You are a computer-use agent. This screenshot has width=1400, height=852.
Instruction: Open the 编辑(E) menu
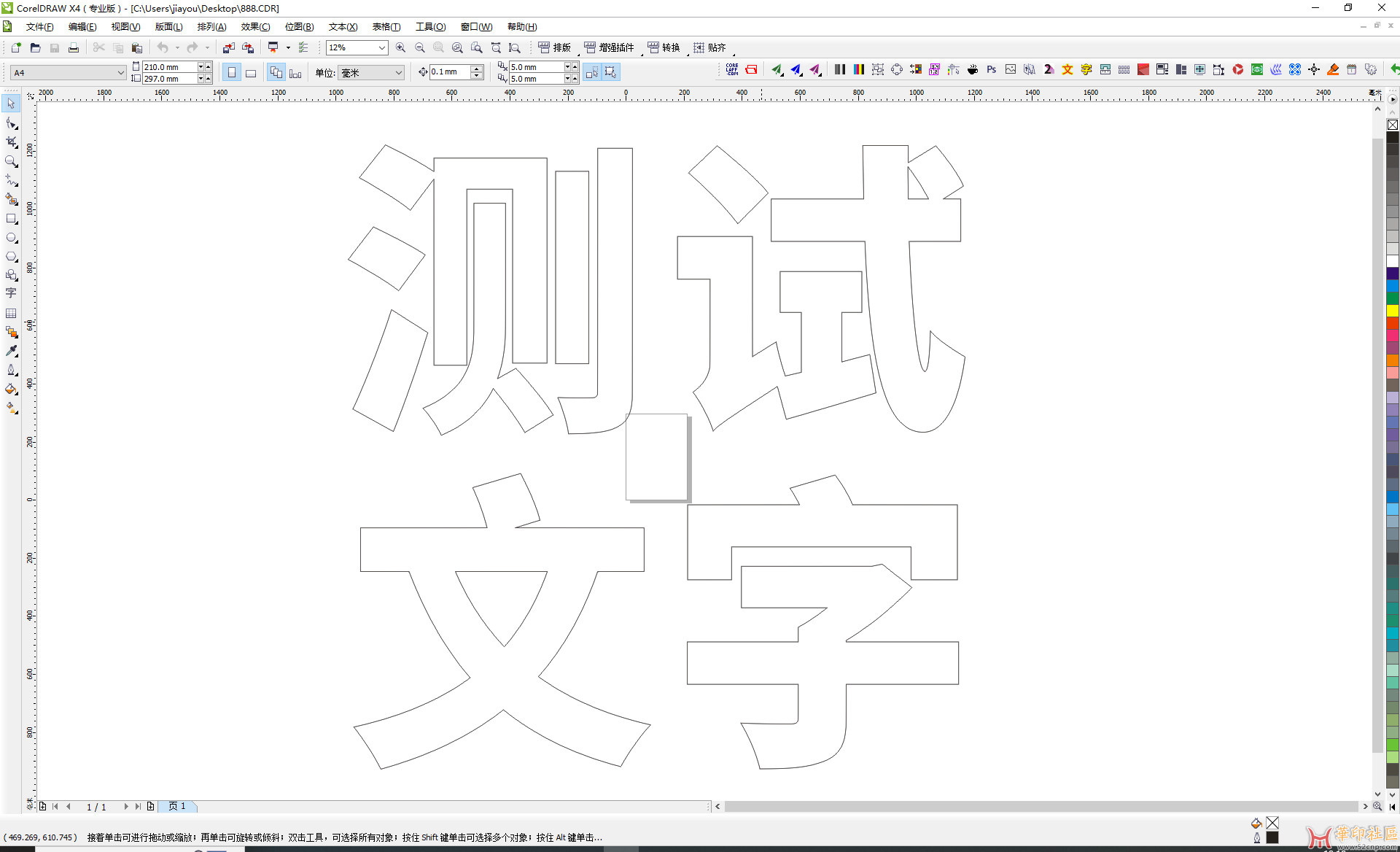point(82,27)
